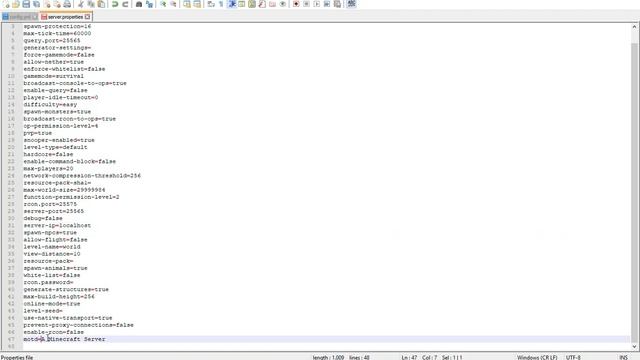640x360 pixels.
Task: Click the line "enable-rcon=false"
Action: [53, 332]
